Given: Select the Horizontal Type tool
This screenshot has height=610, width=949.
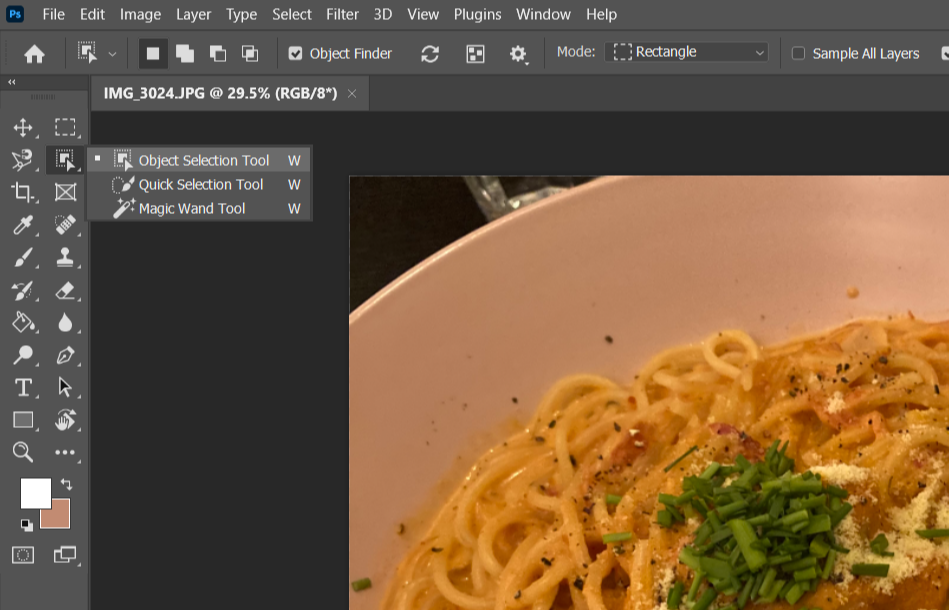Looking at the screenshot, I should [x=23, y=387].
